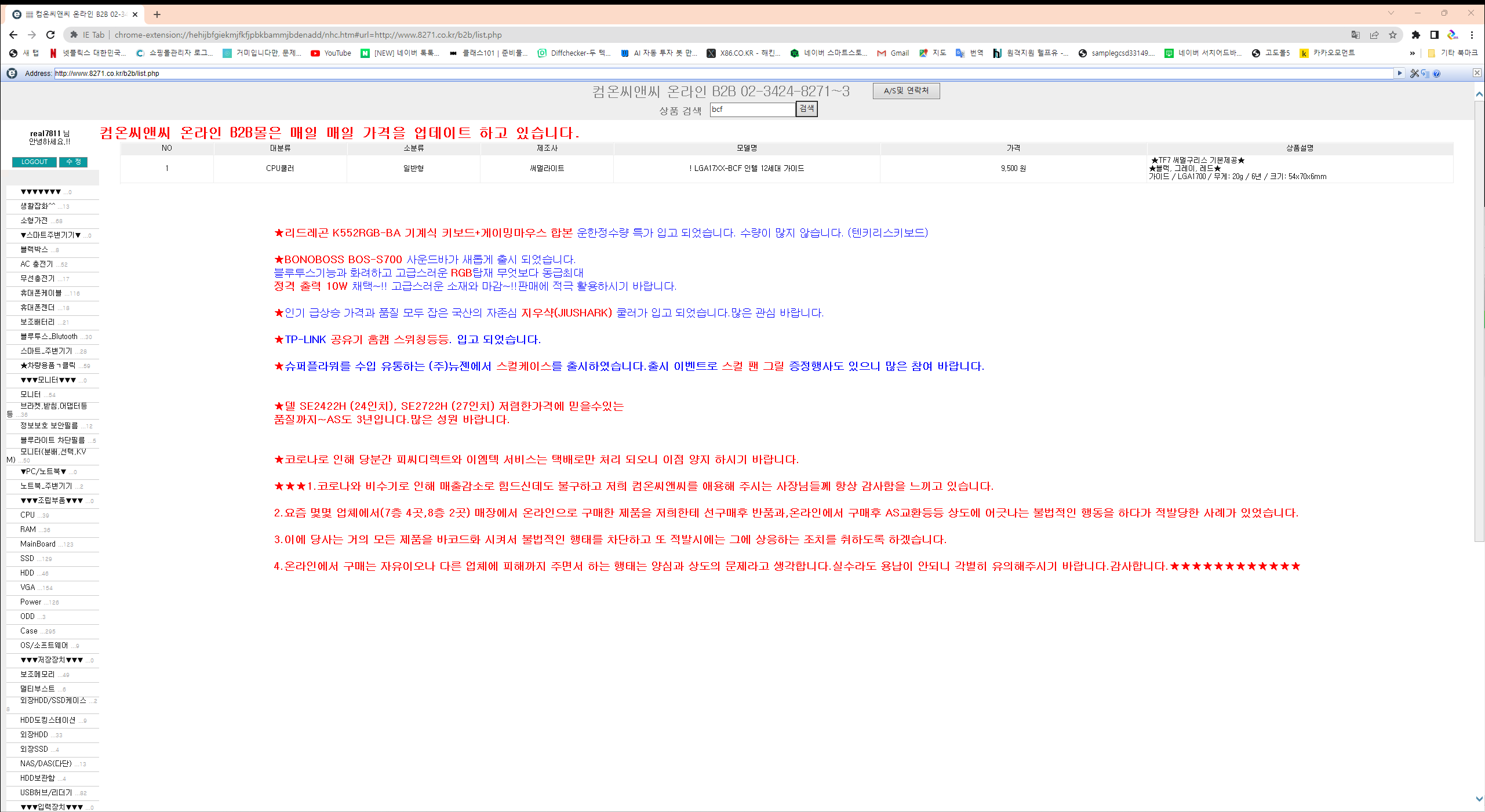Open the Power category
Screen dimensions: 1485x812
pyautogui.click(x=31, y=602)
